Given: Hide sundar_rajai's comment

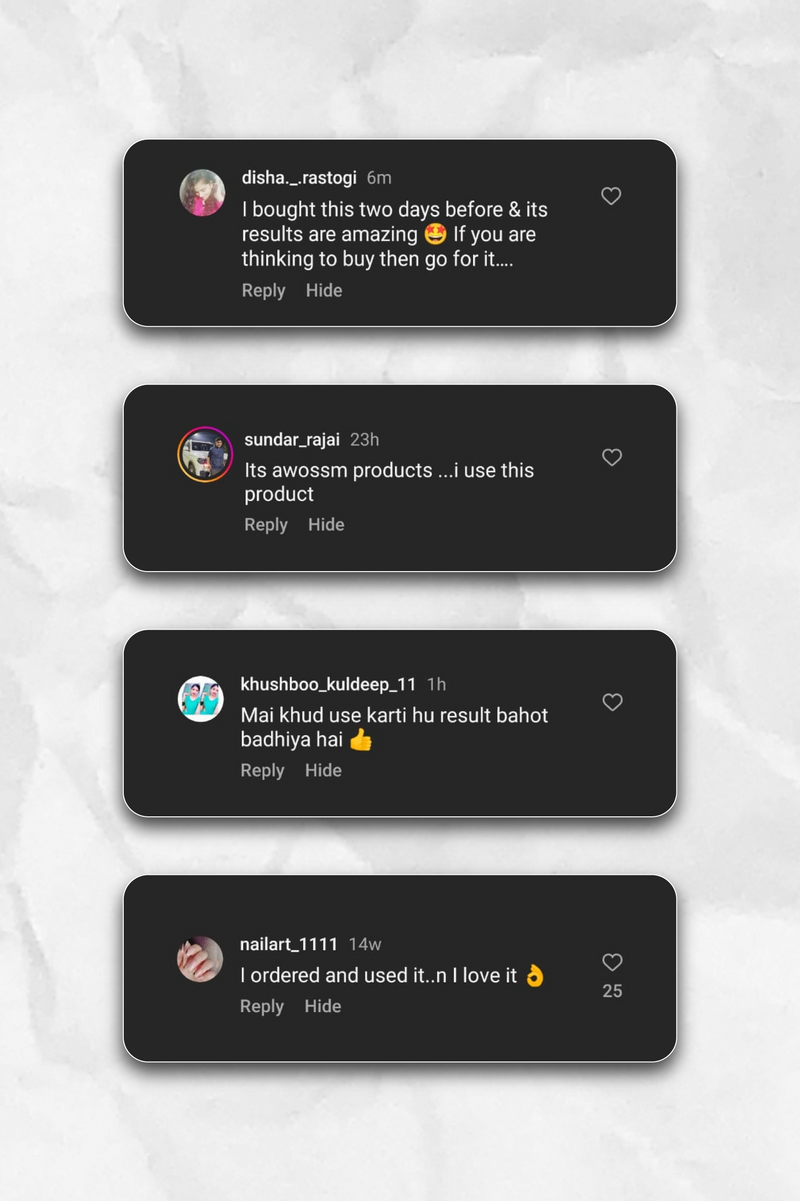Looking at the screenshot, I should [326, 525].
